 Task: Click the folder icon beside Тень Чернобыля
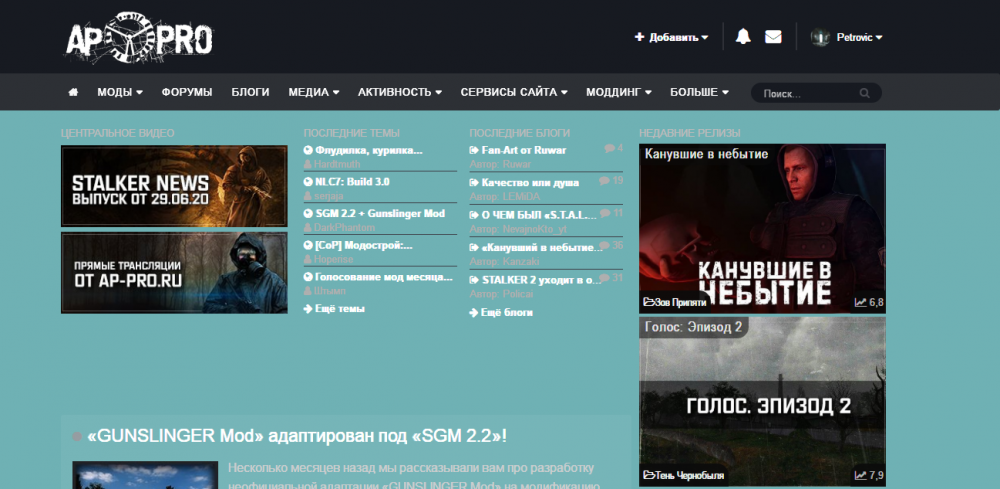pos(649,475)
